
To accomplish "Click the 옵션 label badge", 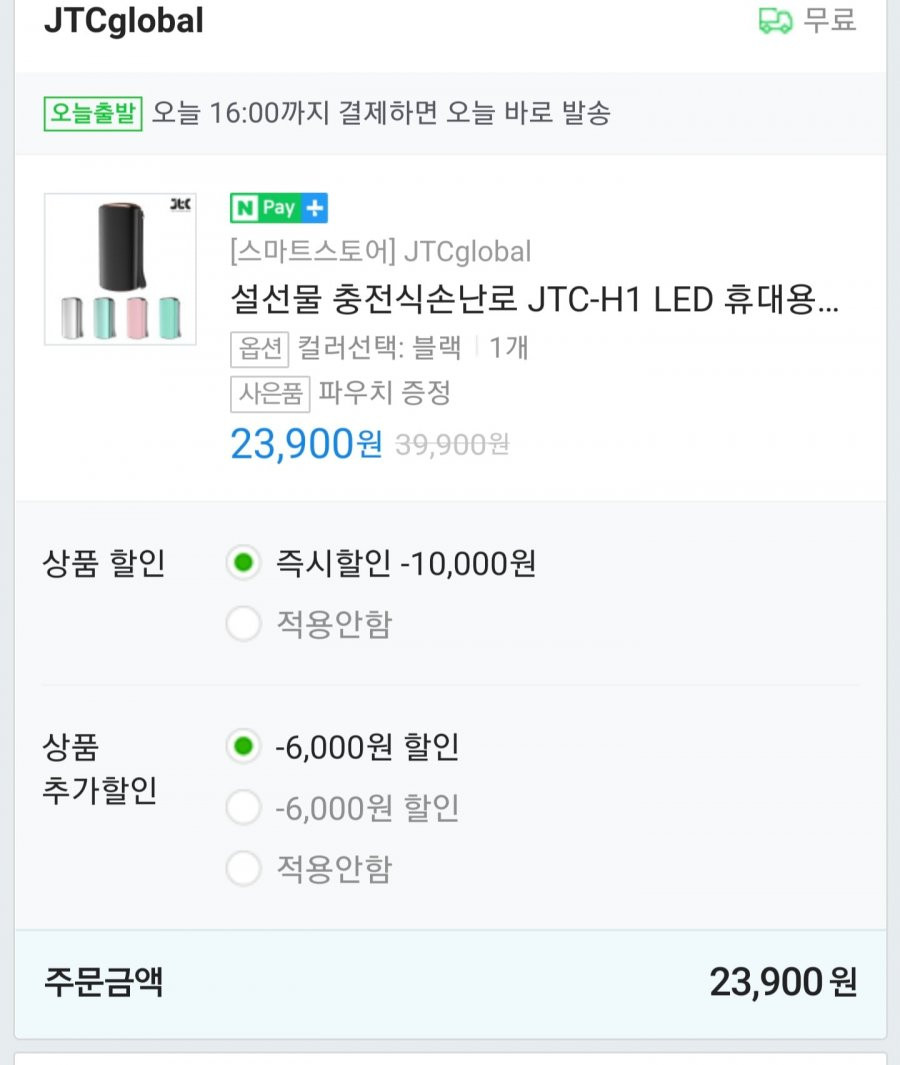I will (x=260, y=349).
